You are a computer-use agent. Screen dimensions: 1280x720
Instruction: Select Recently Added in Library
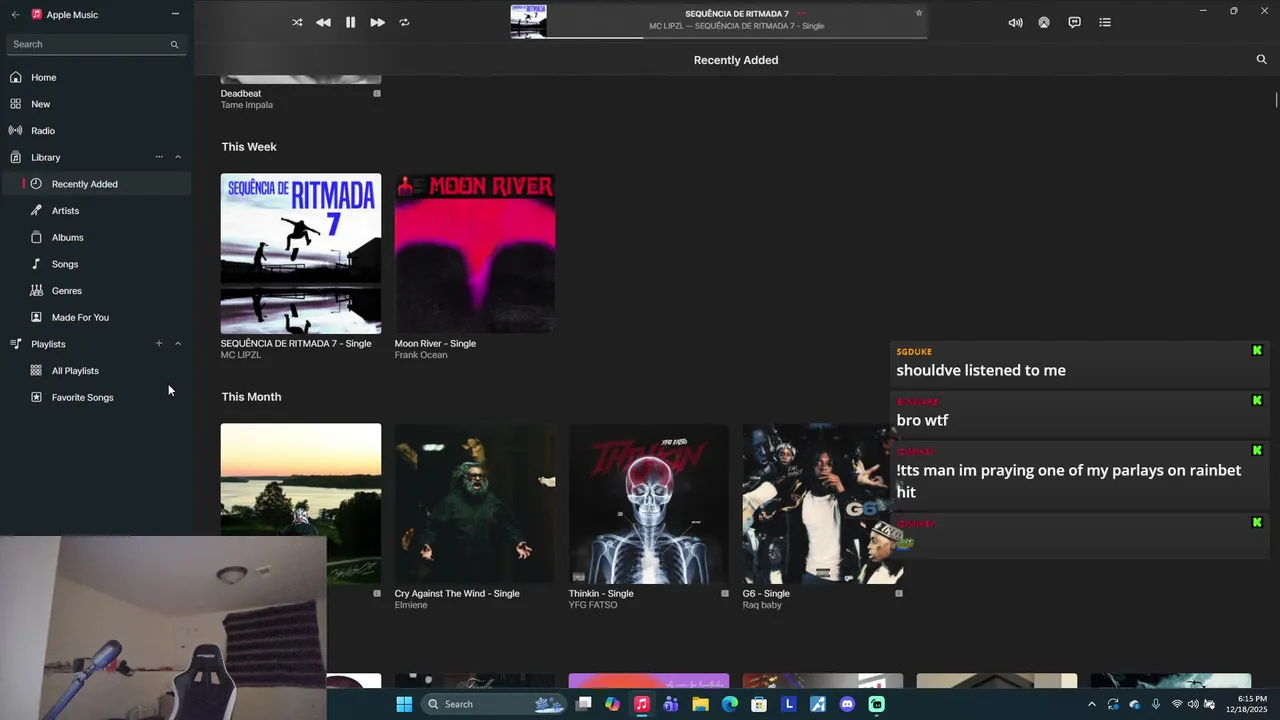click(96, 184)
